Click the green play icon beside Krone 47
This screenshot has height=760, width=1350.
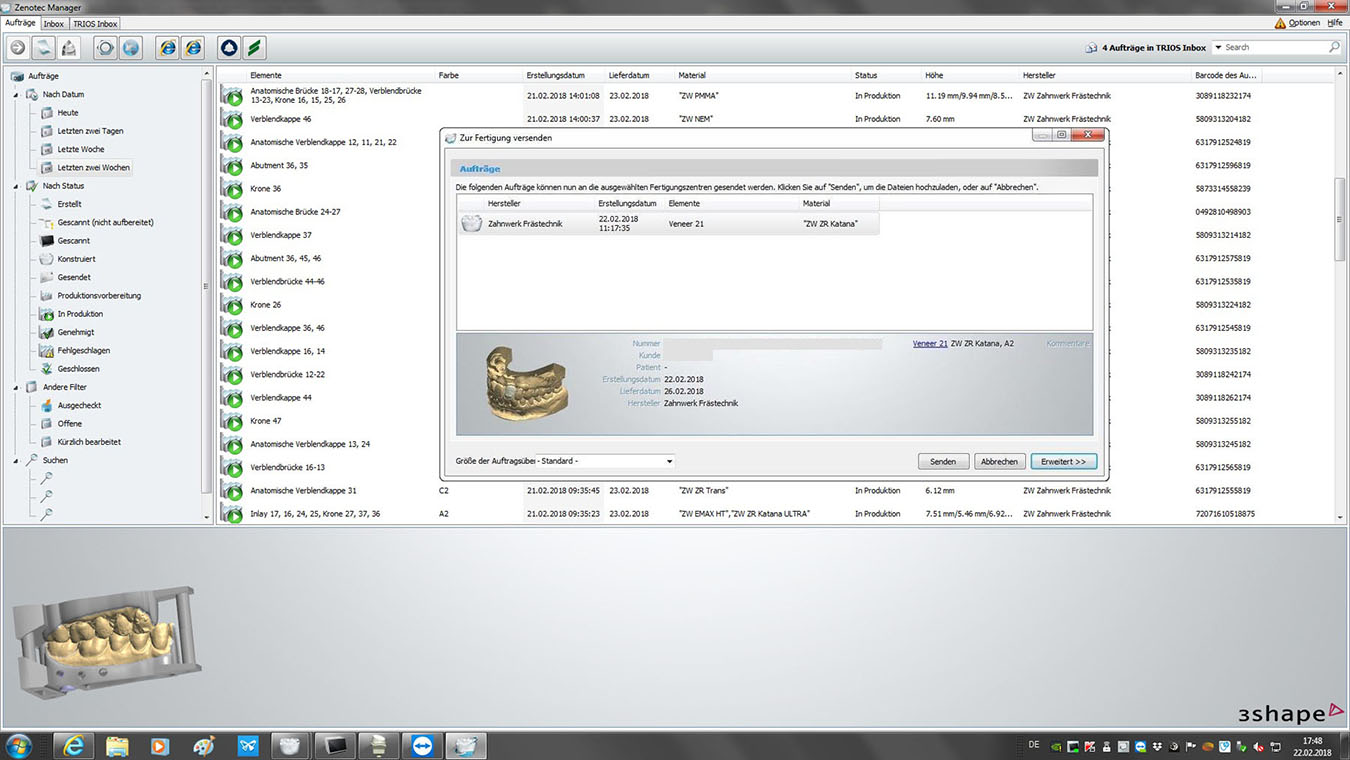(x=233, y=422)
